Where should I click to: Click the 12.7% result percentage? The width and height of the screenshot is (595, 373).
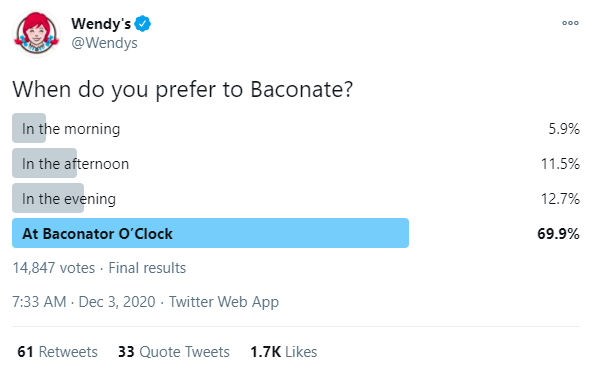coord(560,199)
